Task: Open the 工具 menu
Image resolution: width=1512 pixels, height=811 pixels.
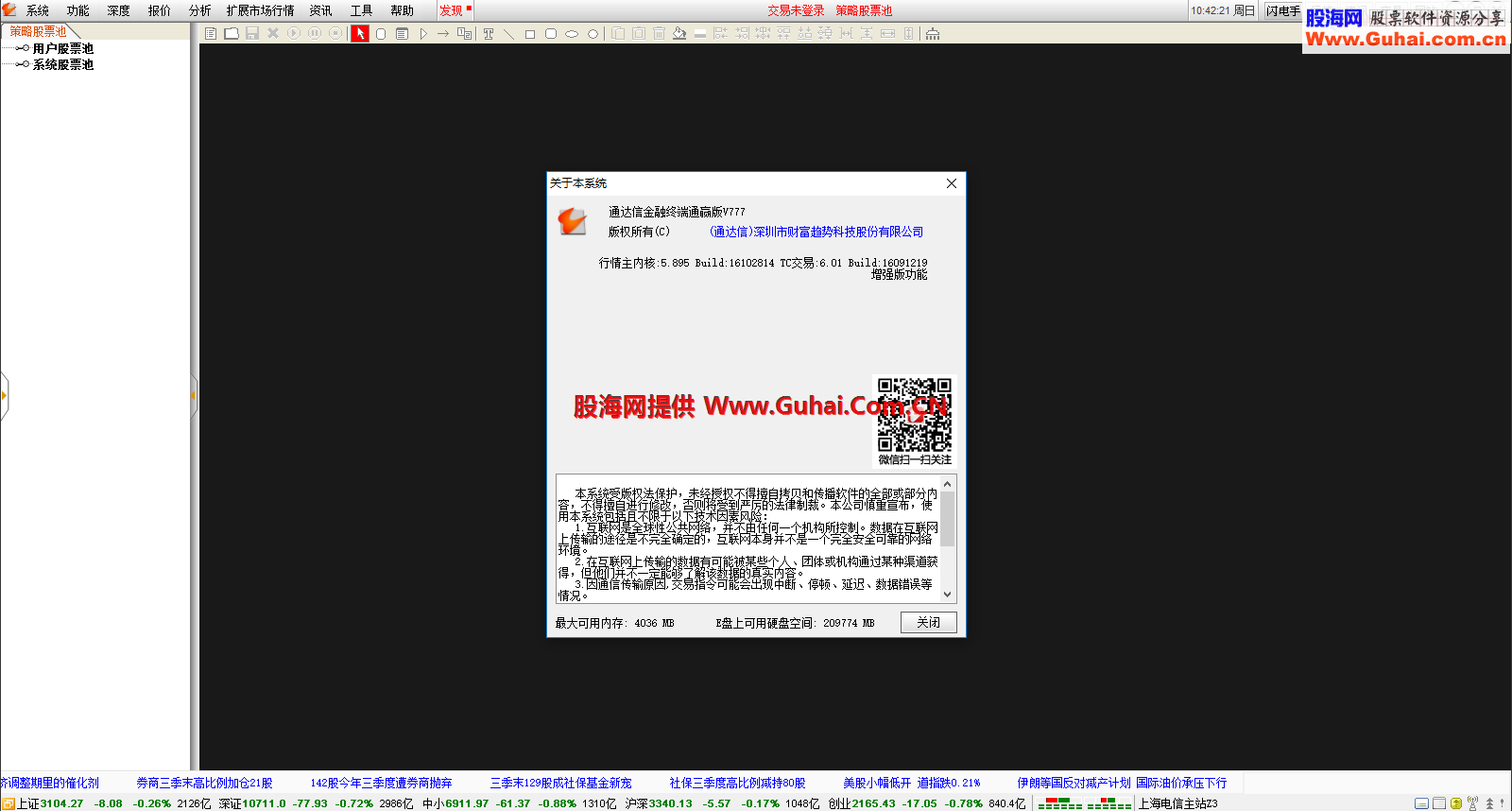Action: click(x=361, y=10)
